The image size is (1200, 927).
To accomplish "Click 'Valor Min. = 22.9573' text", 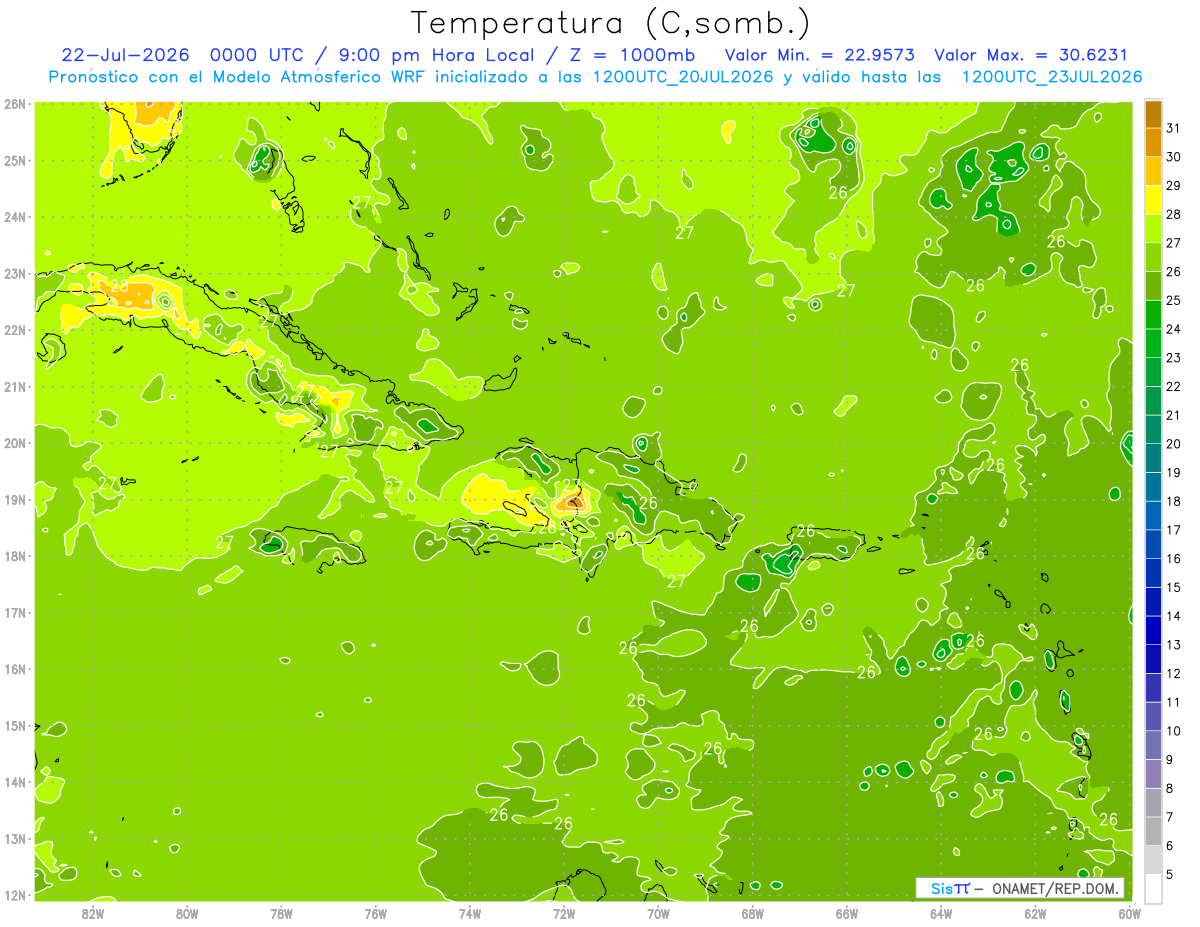I will 819,55.
